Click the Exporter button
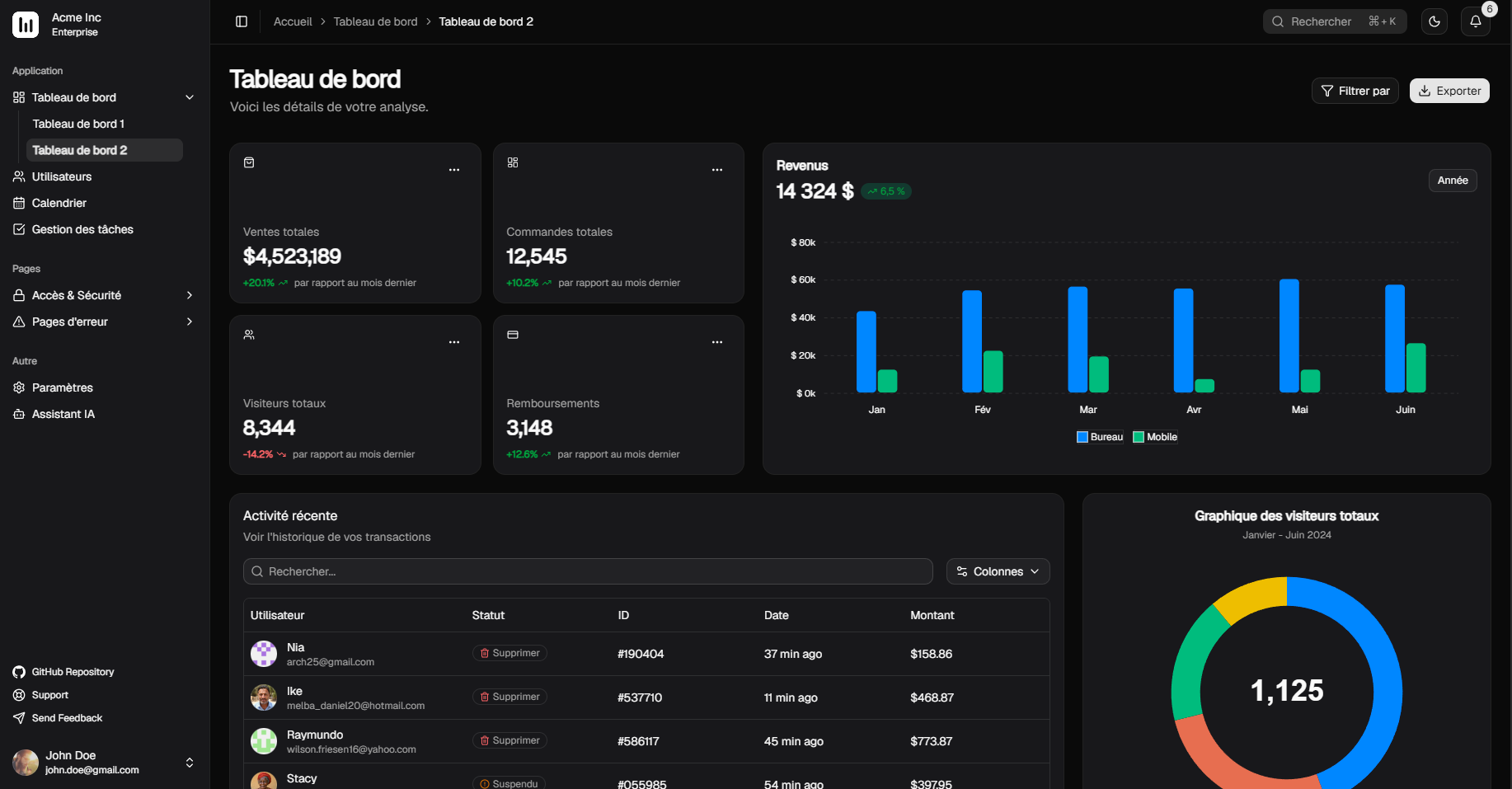 point(1449,91)
